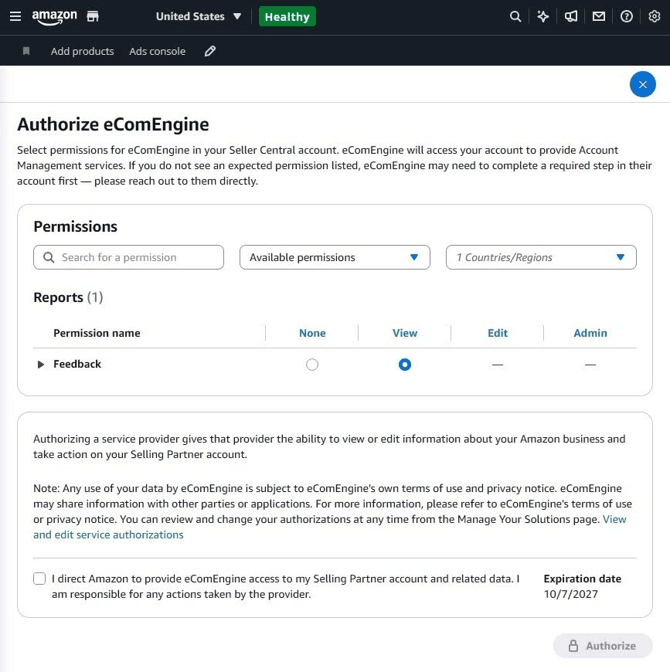The height and width of the screenshot is (672, 670).
Task: Click the None column header
Action: pyautogui.click(x=312, y=333)
